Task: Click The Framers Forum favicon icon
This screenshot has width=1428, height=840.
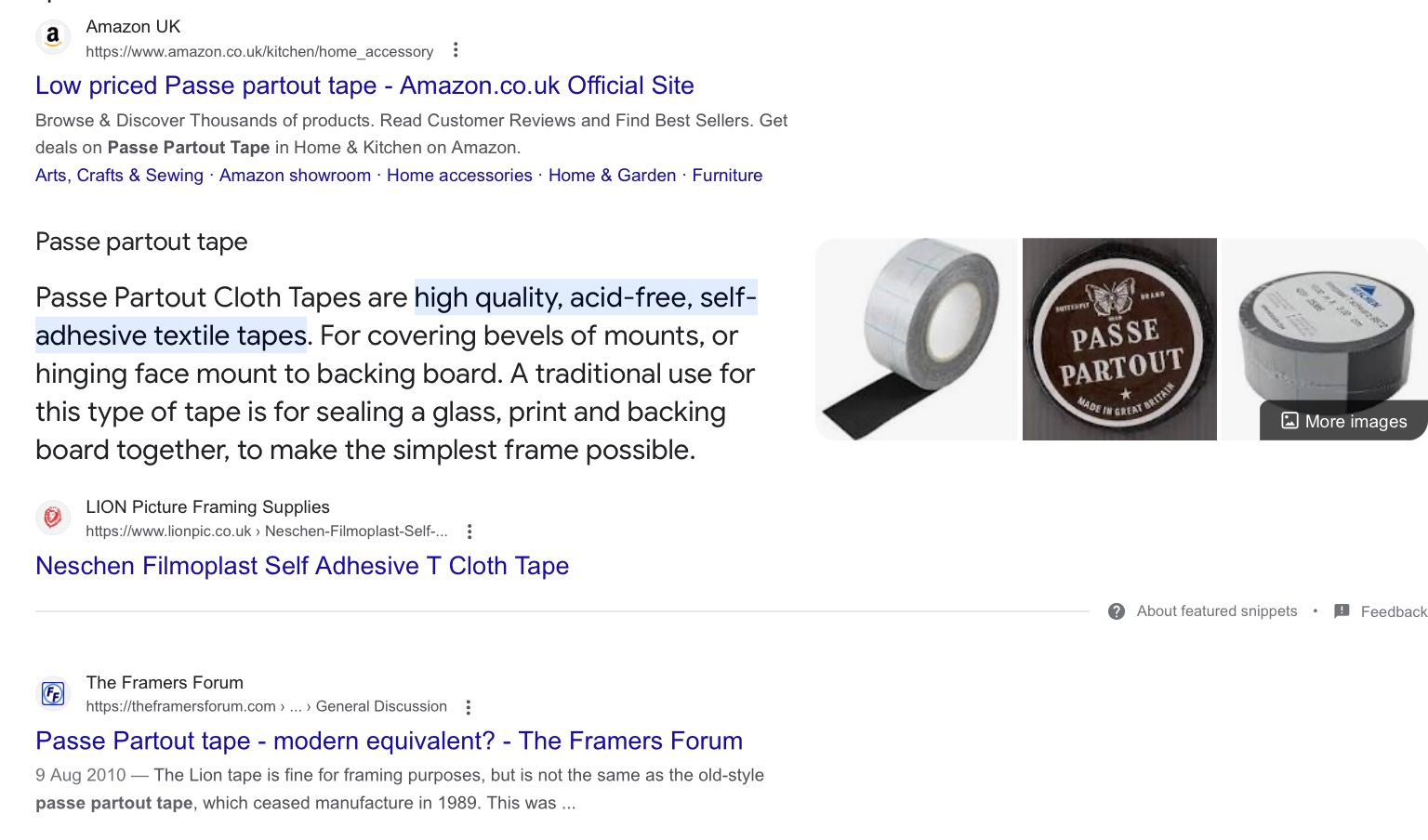Action: pyautogui.click(x=53, y=693)
